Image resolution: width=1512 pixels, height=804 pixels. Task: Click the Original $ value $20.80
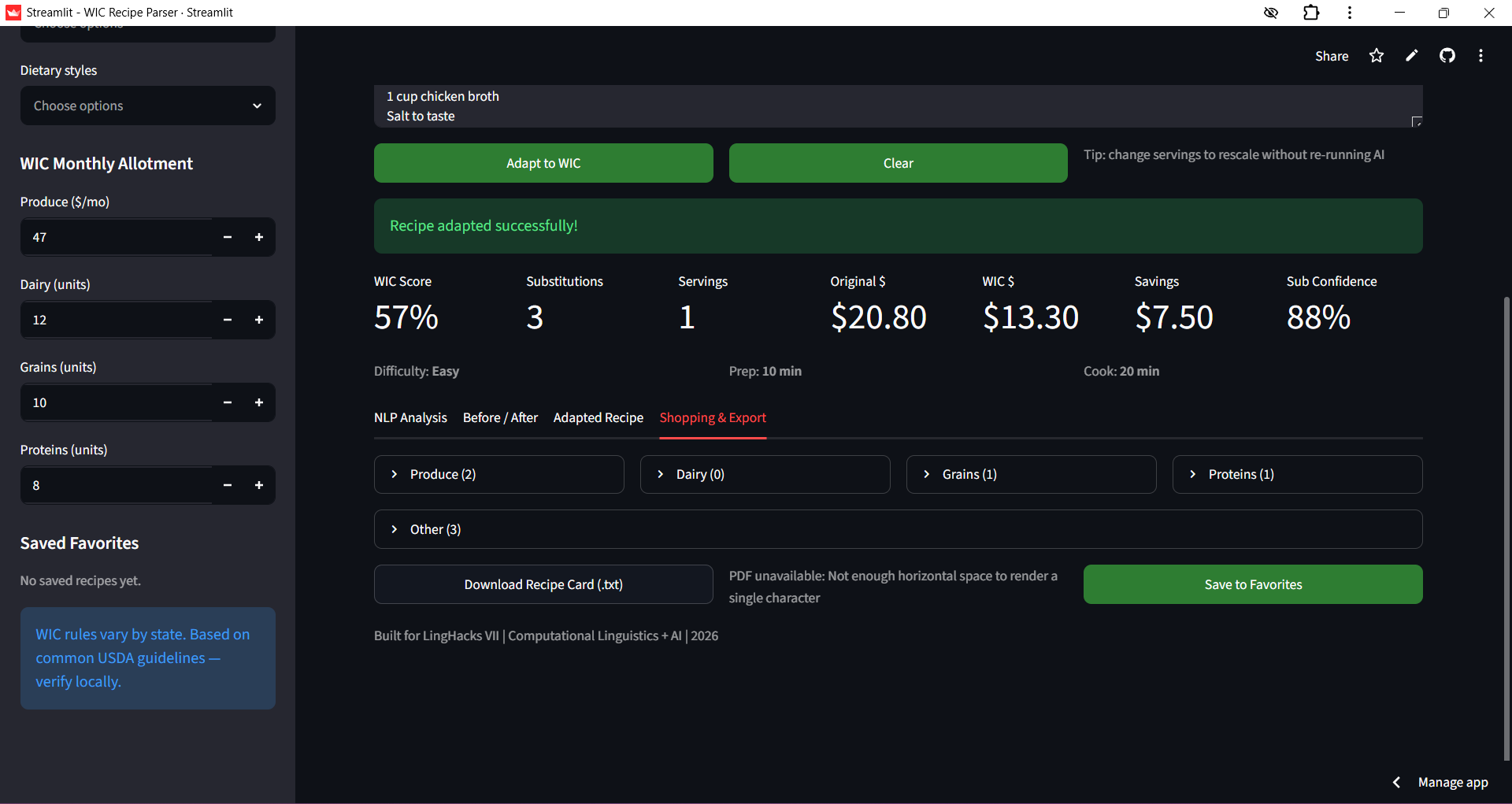click(x=878, y=317)
